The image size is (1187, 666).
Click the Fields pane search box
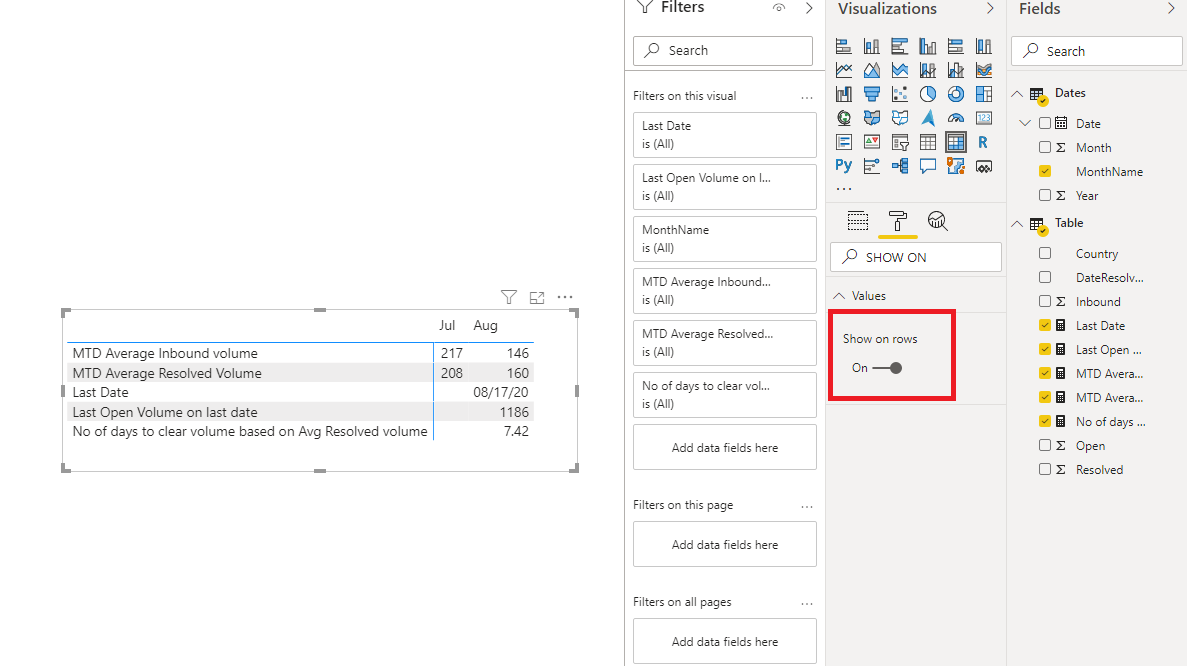point(1096,51)
